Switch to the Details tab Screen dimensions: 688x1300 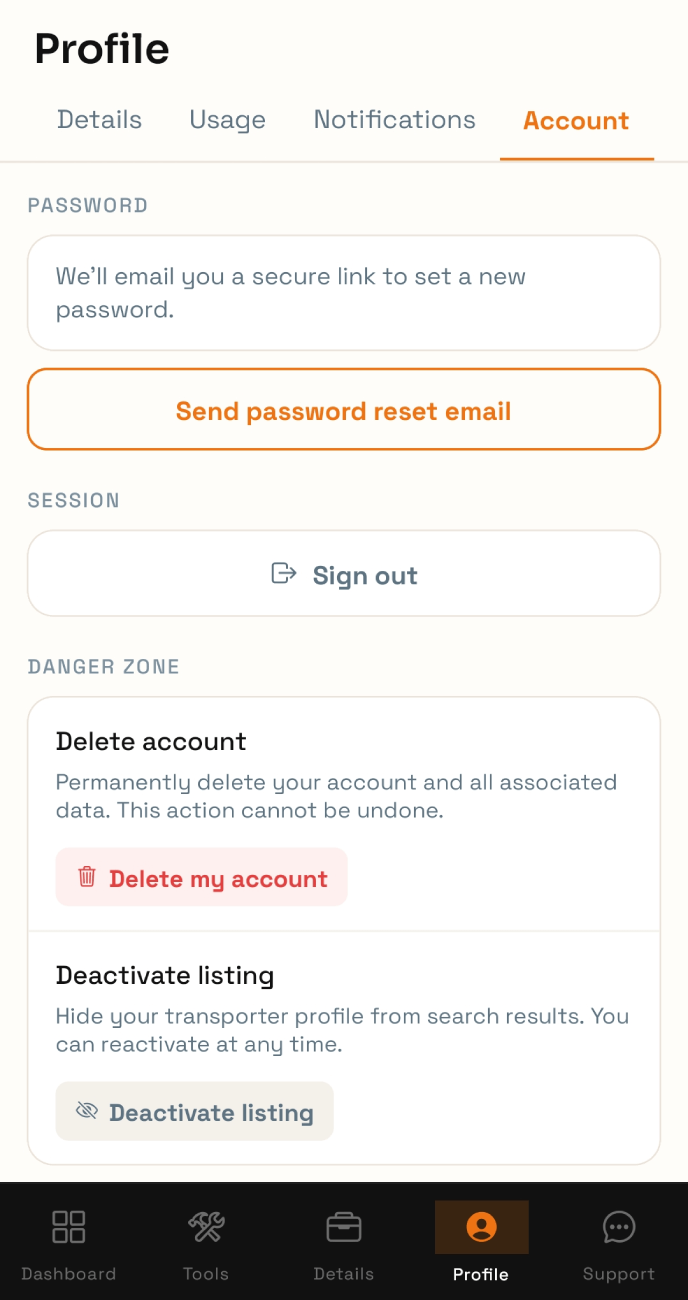(99, 120)
